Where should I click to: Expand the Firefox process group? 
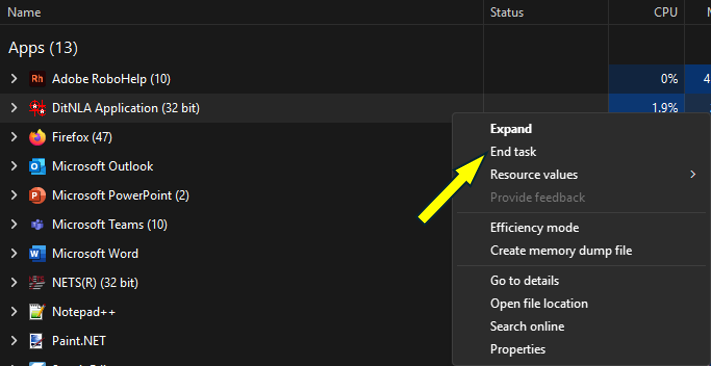pos(14,137)
